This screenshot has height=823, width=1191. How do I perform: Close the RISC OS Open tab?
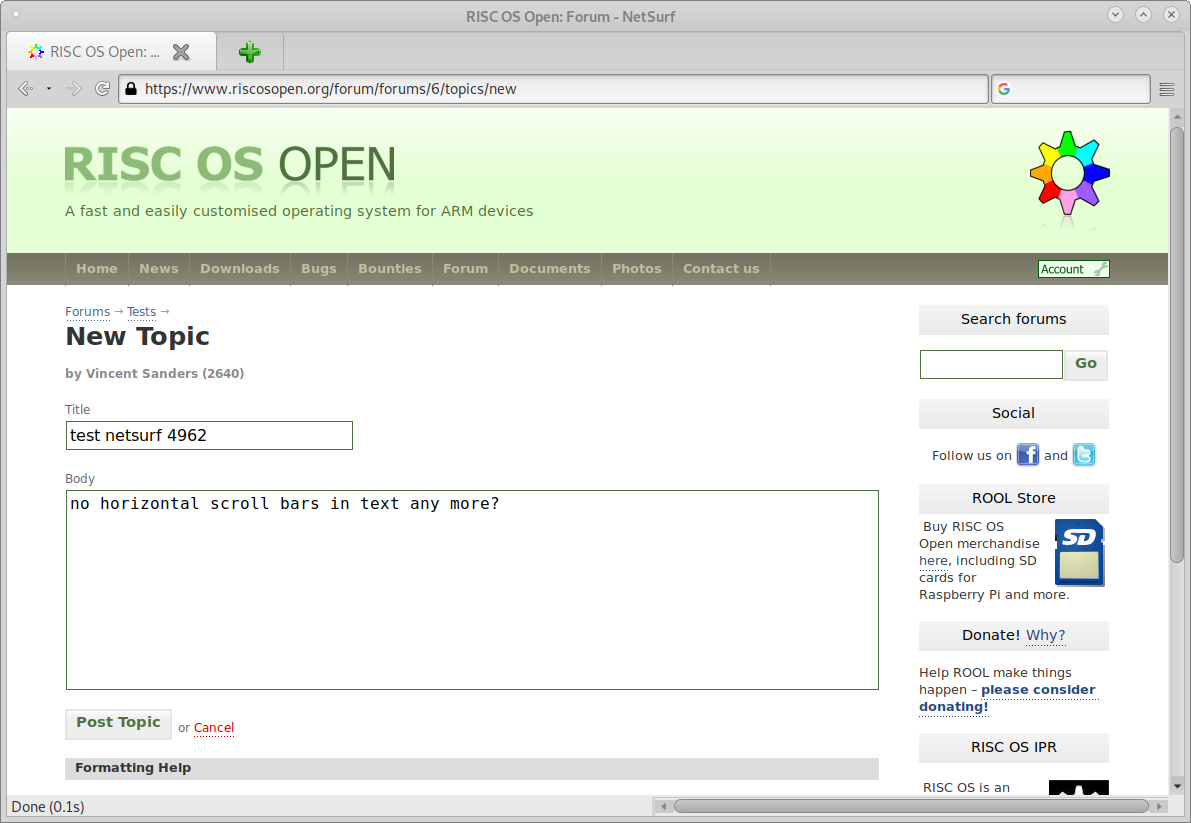pos(181,52)
